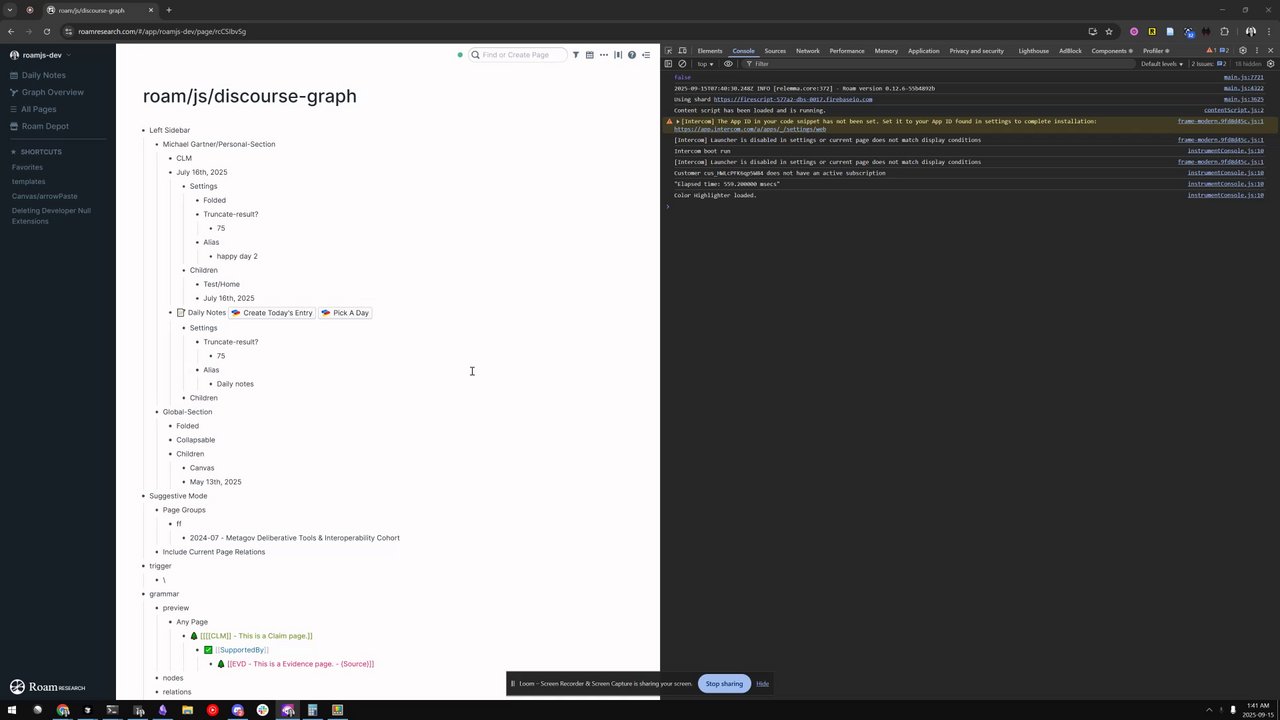This screenshot has width=1280, height=720.
Task: Toggle the console sidebar icon
Action: (669, 64)
